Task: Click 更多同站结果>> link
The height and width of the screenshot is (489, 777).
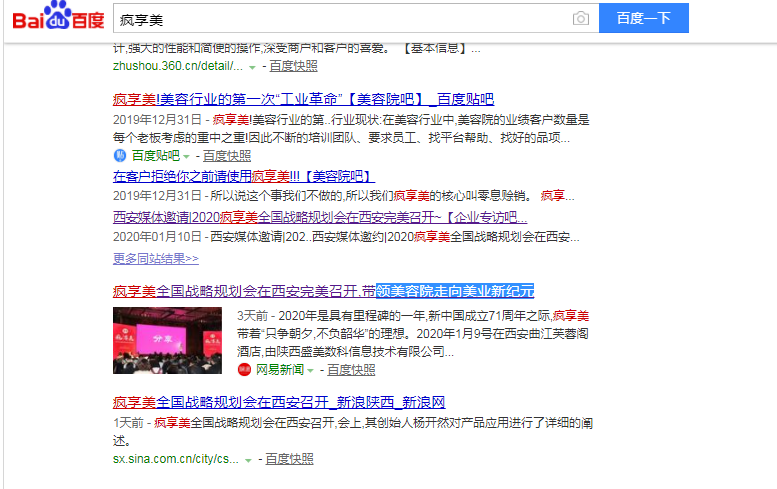Action: point(155,258)
